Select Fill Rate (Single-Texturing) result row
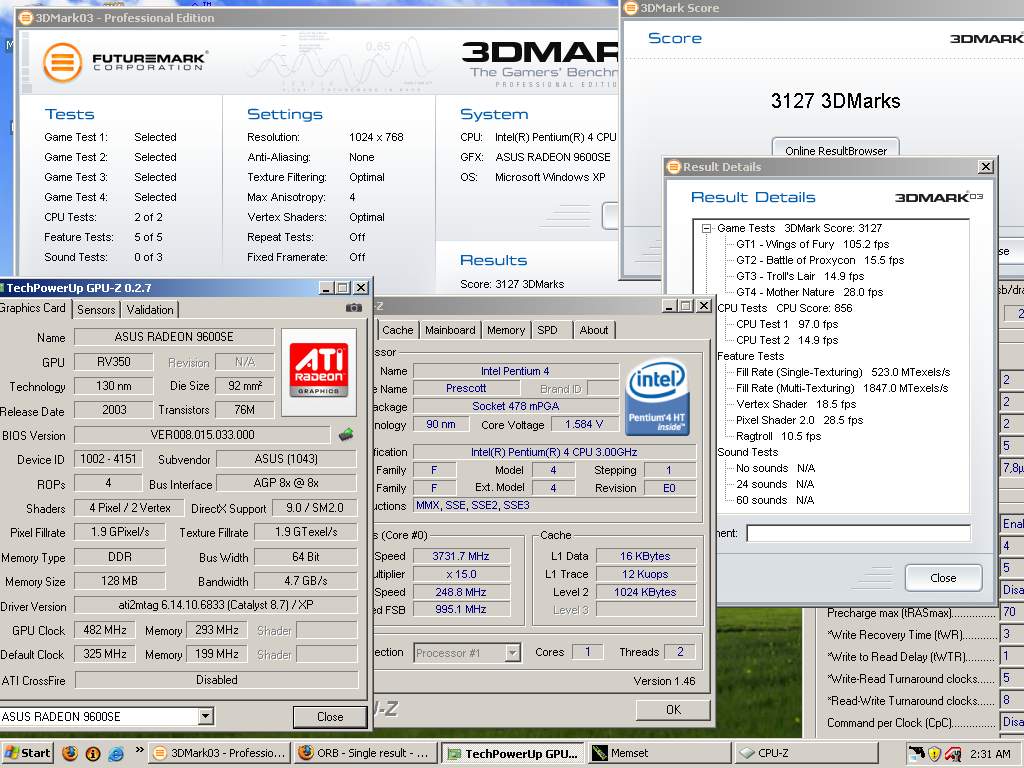Viewport: 1024px width, 768px height. pyautogui.click(x=842, y=372)
